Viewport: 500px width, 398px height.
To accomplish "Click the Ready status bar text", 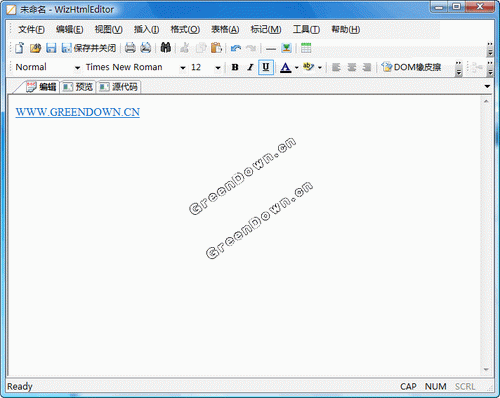I will coord(20,387).
